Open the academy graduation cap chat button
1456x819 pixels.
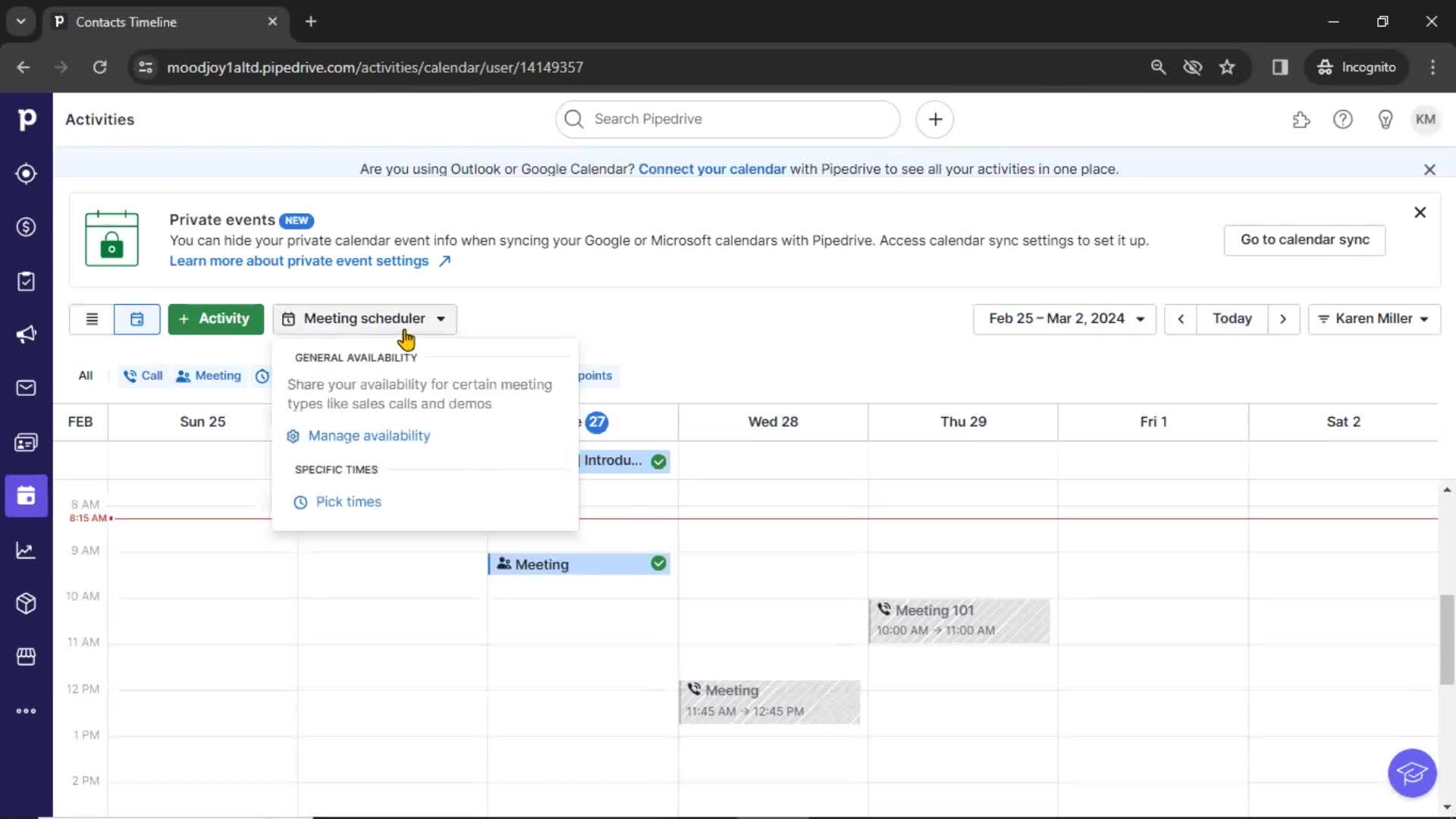coord(1412,773)
